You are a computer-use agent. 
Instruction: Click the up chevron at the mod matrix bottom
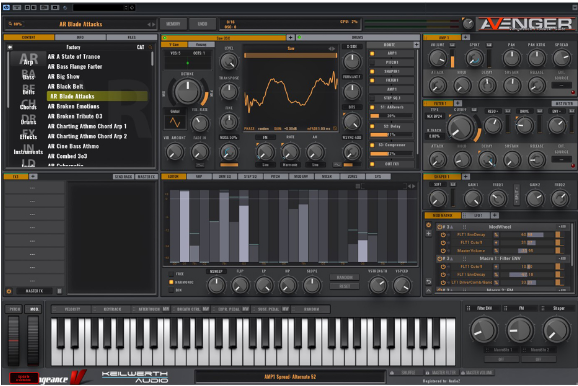click(428, 291)
